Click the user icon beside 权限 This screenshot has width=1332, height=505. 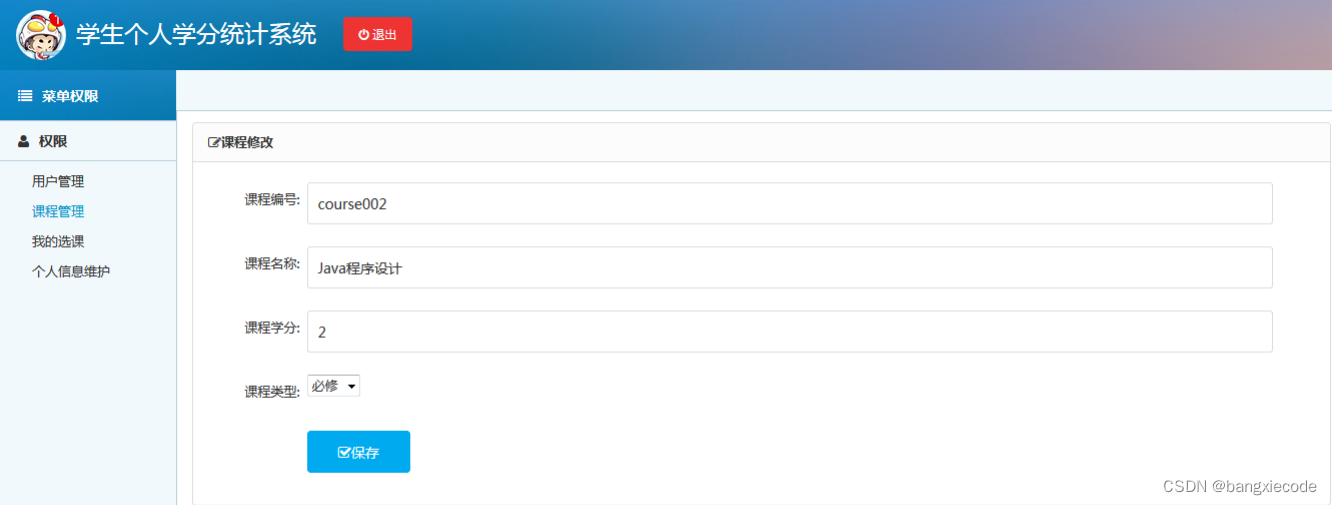pos(24,142)
